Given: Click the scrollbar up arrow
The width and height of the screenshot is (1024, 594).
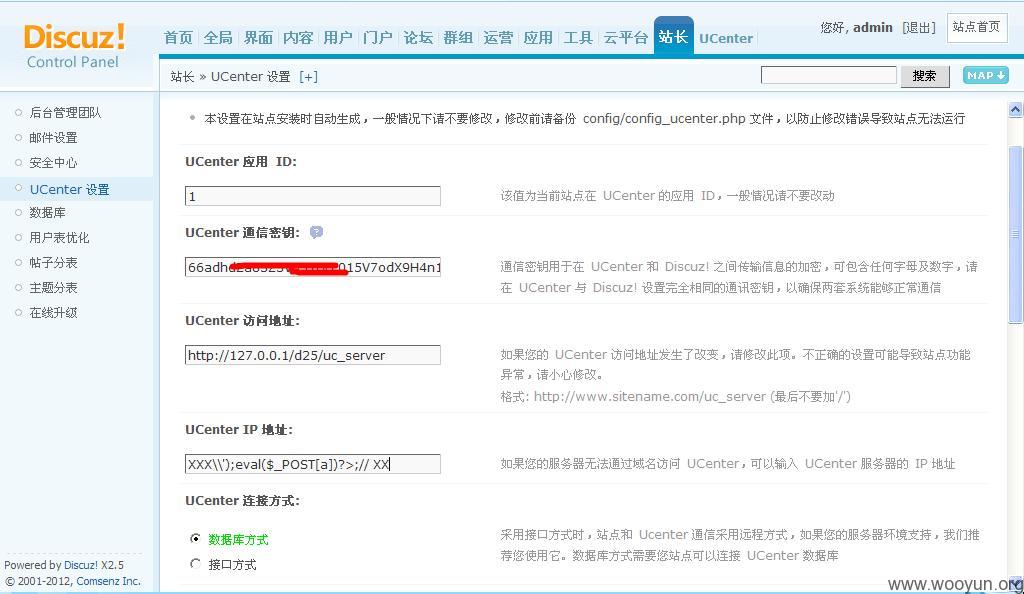Looking at the screenshot, I should [1015, 110].
